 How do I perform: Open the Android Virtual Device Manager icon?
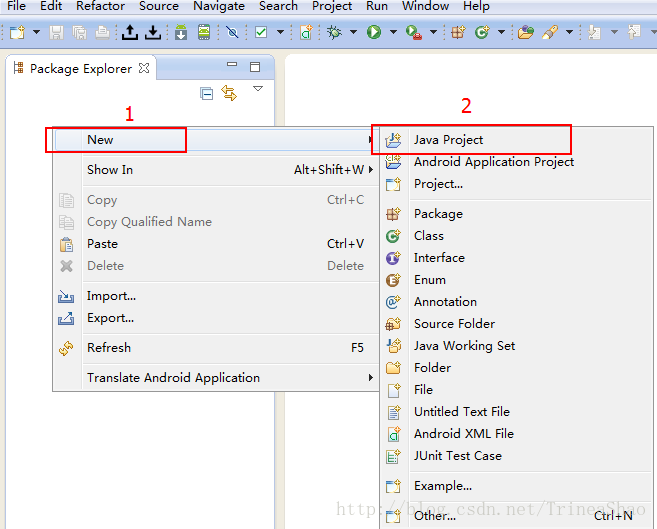(204, 32)
